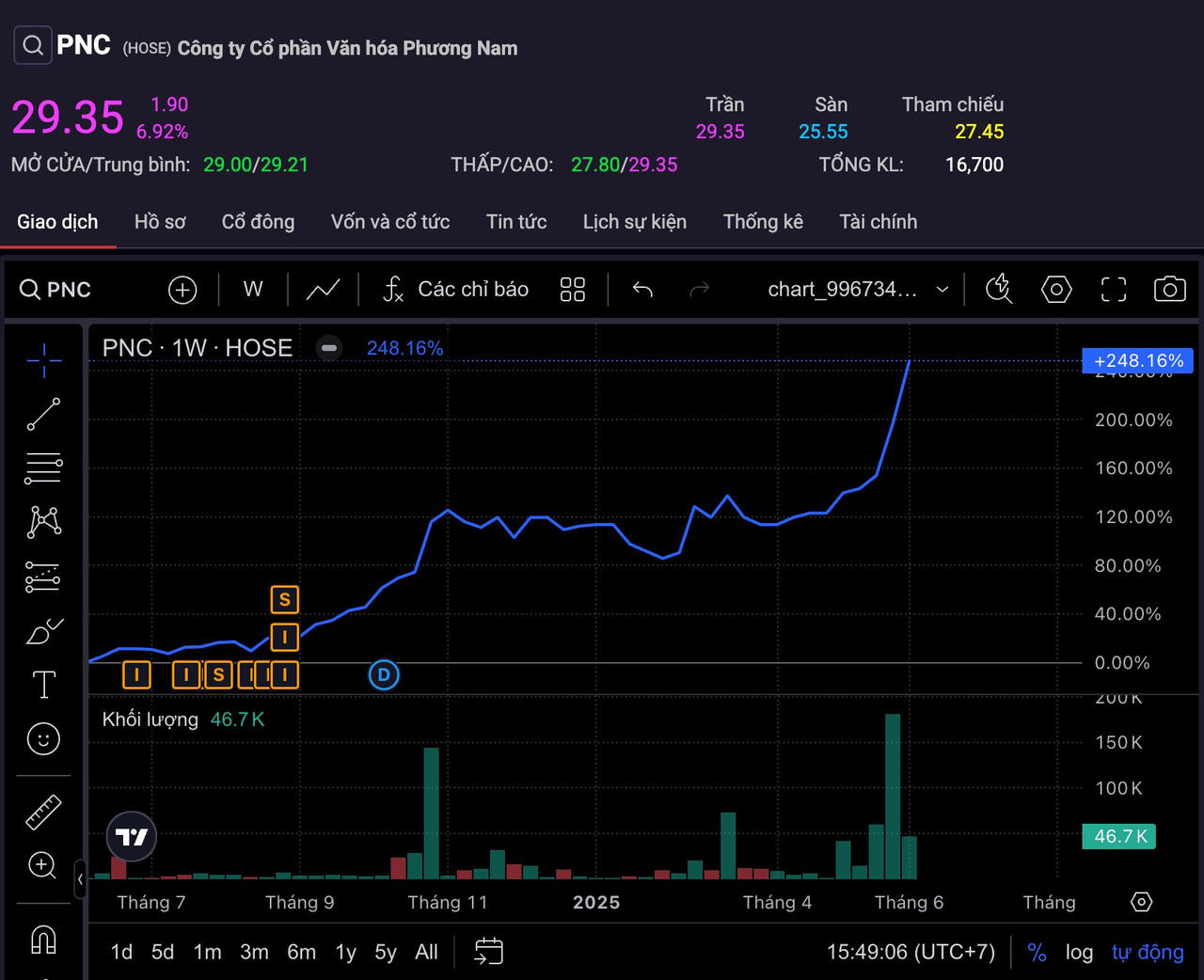
Task: Expand the chart layout name dropdown
Action: (x=942, y=290)
